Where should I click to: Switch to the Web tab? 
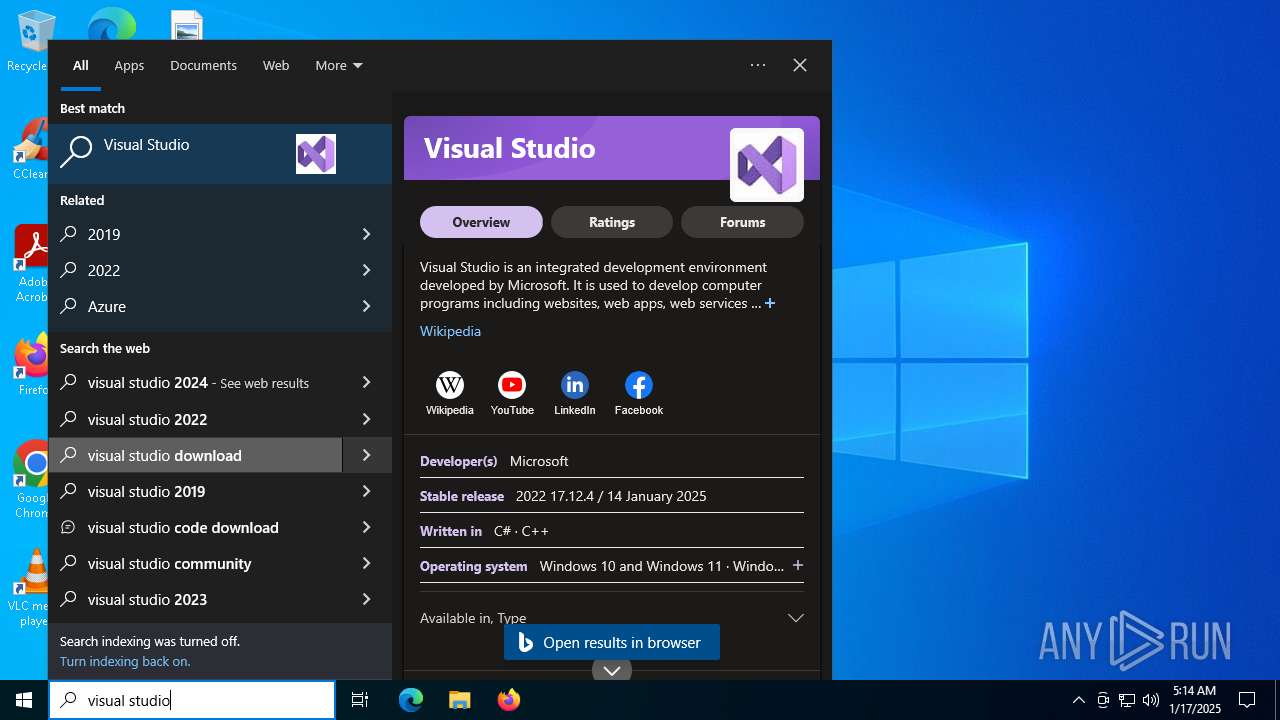276,65
